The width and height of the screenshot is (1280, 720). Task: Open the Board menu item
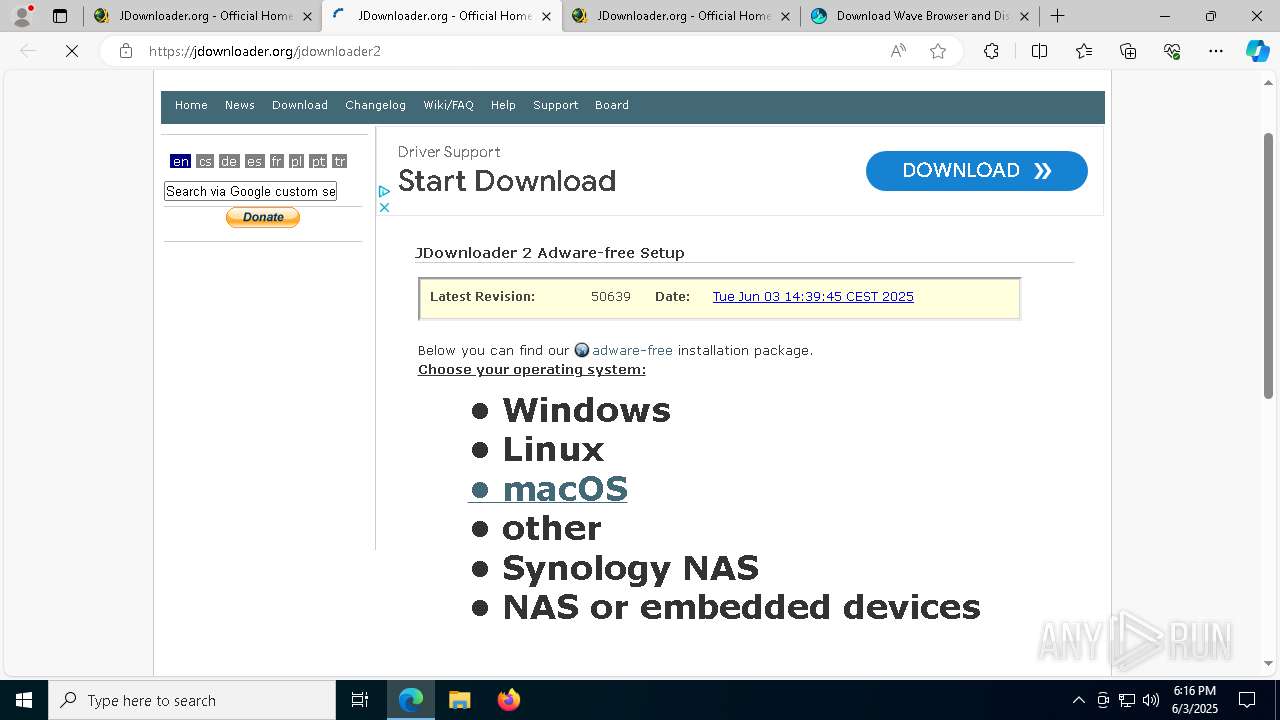pos(612,105)
